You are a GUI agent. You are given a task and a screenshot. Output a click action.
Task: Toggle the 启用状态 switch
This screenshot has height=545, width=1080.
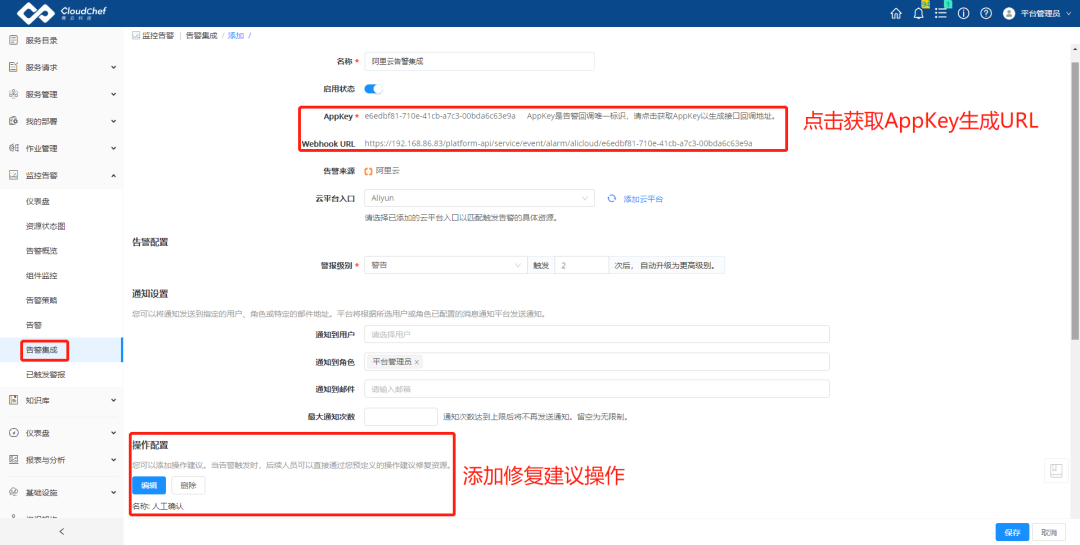pos(373,88)
